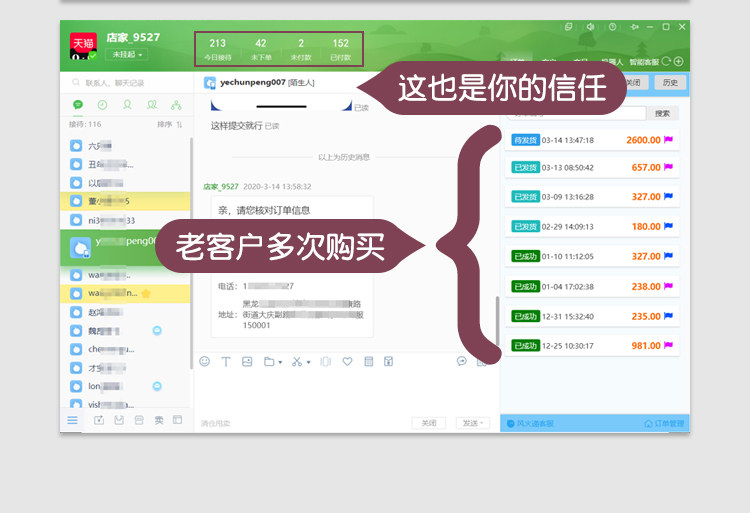Click the 搜索 search button in order panel
The image size is (750, 513).
coord(662,113)
